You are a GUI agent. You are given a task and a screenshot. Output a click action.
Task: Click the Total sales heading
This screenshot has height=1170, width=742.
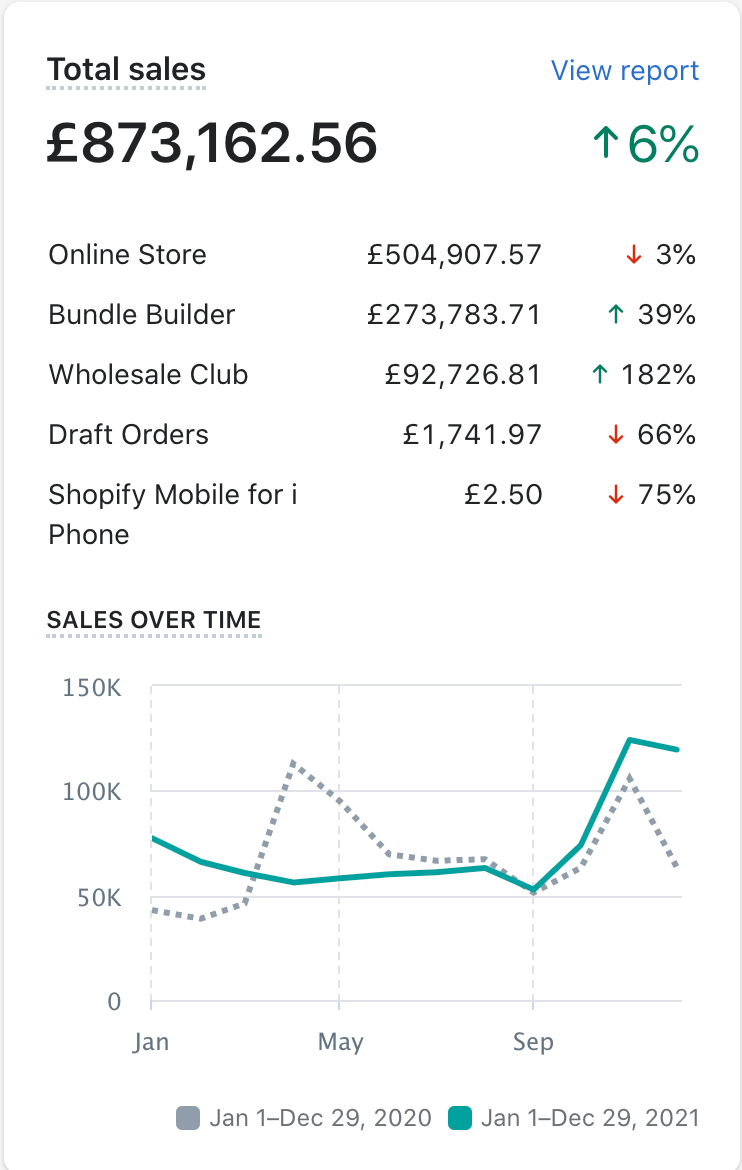point(127,70)
